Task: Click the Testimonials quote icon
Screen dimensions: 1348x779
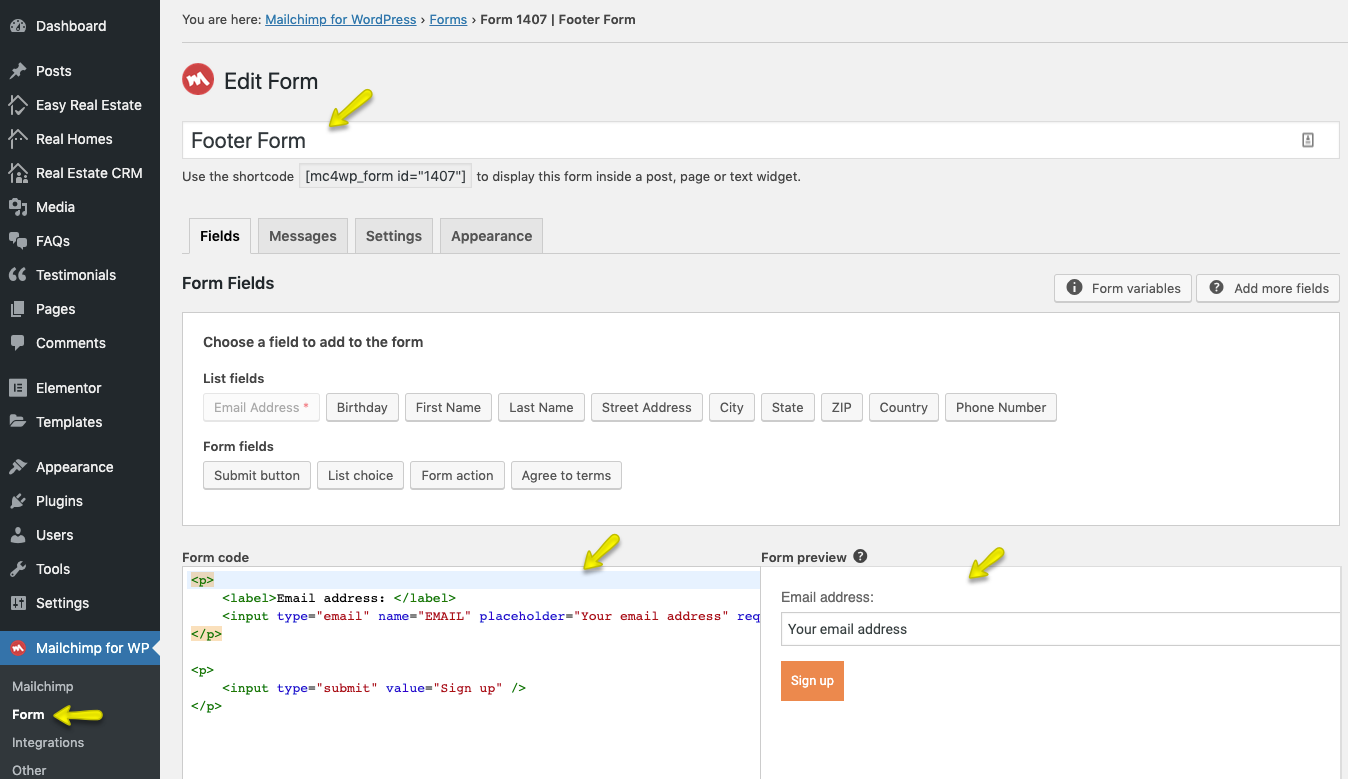Action: coord(18,275)
